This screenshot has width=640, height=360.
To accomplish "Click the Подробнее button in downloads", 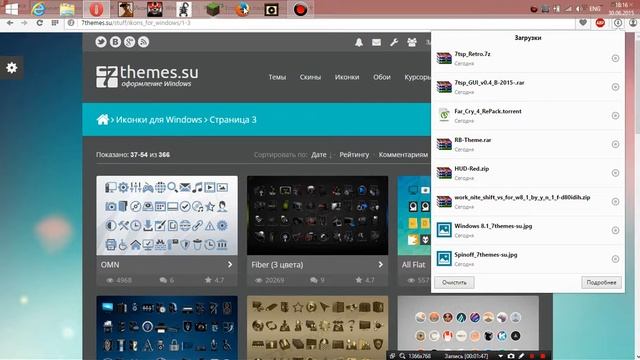I will (601, 282).
